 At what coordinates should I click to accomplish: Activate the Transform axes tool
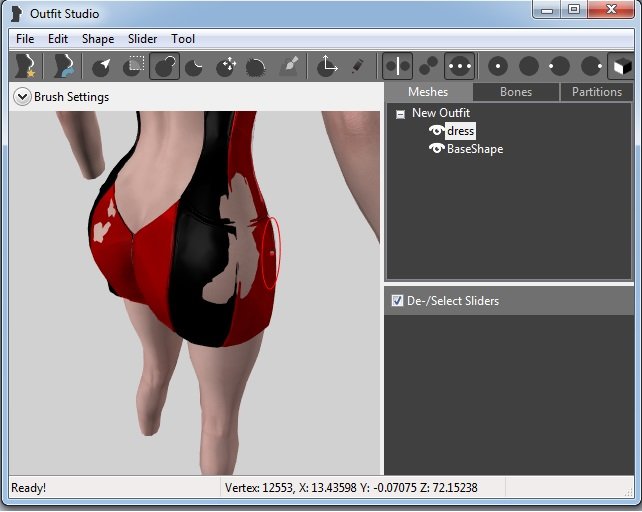click(326, 66)
